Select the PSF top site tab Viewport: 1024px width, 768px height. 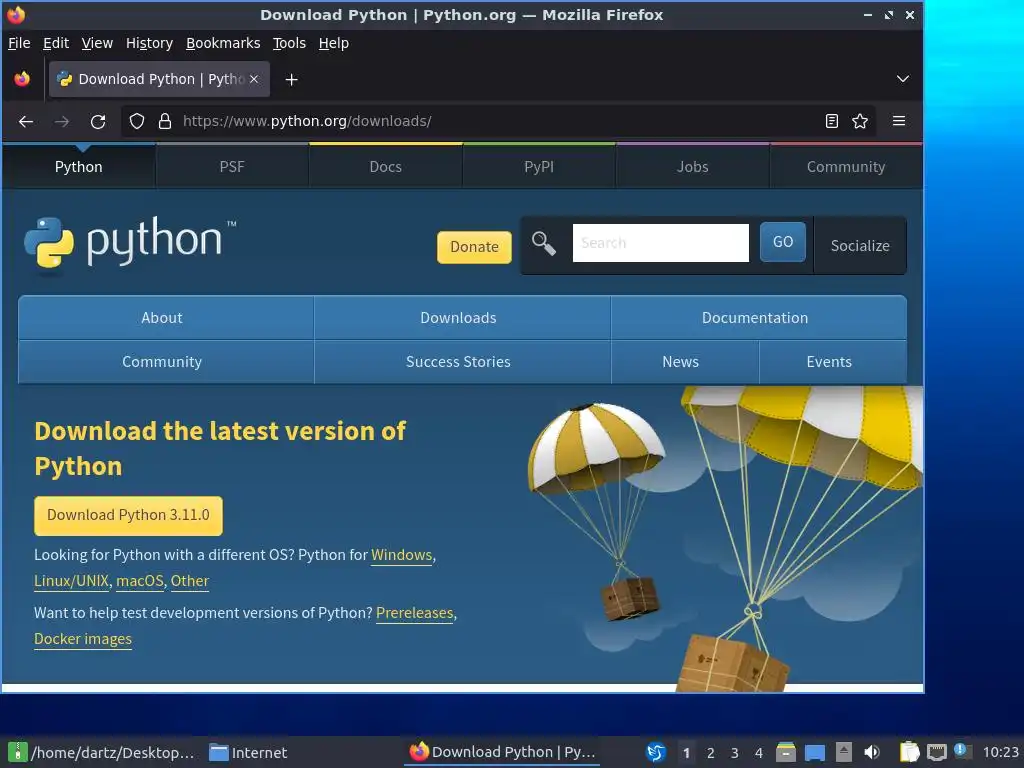click(x=232, y=167)
